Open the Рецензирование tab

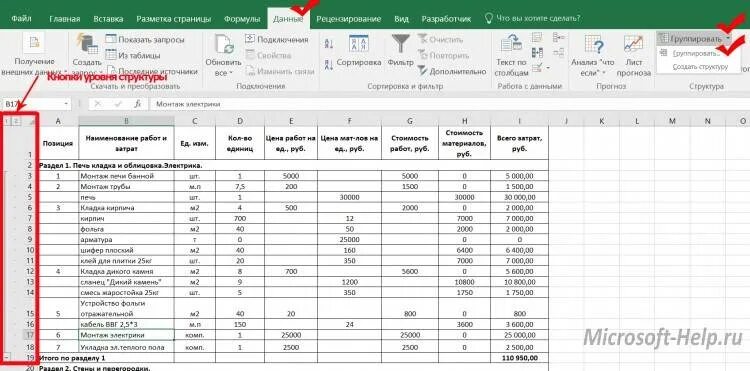click(x=349, y=19)
